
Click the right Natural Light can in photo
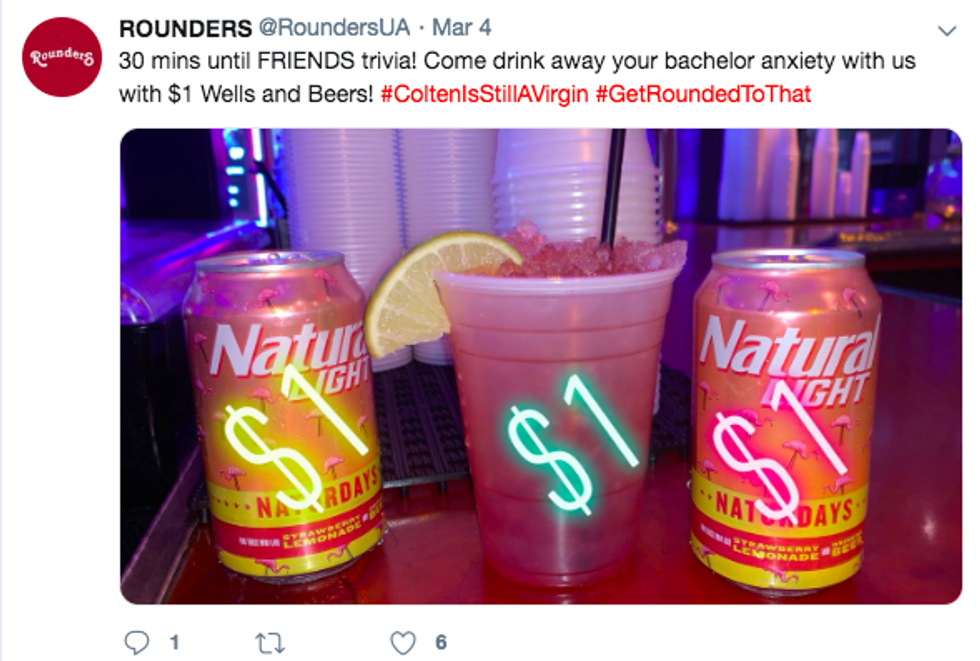pyautogui.click(x=786, y=420)
